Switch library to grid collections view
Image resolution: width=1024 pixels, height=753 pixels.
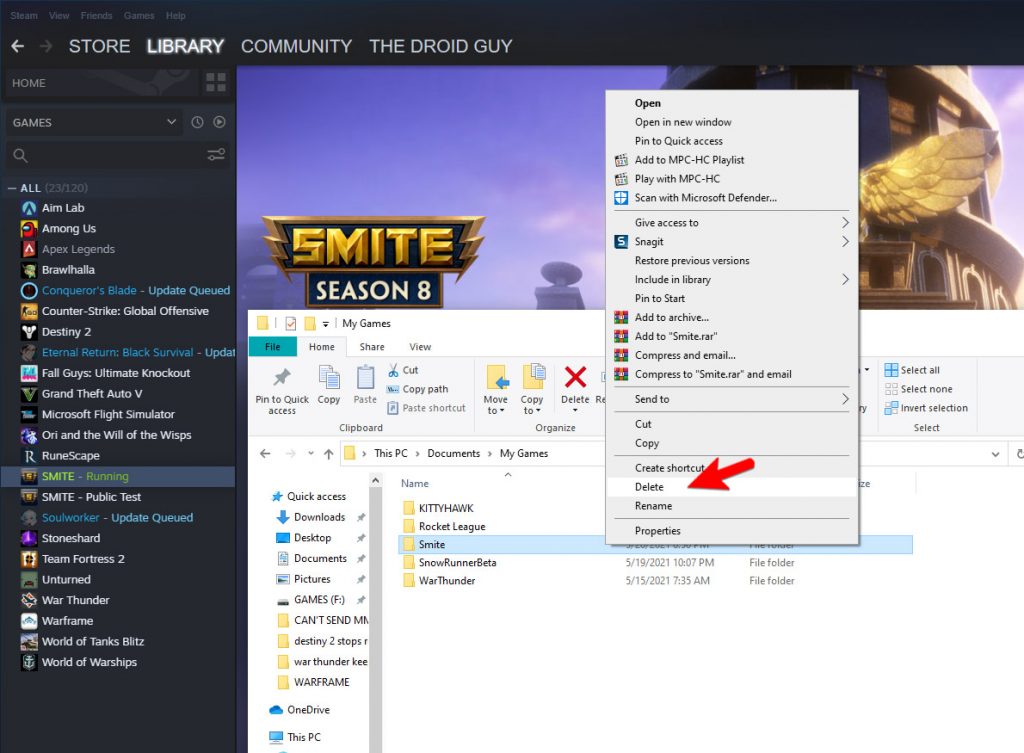pos(216,82)
